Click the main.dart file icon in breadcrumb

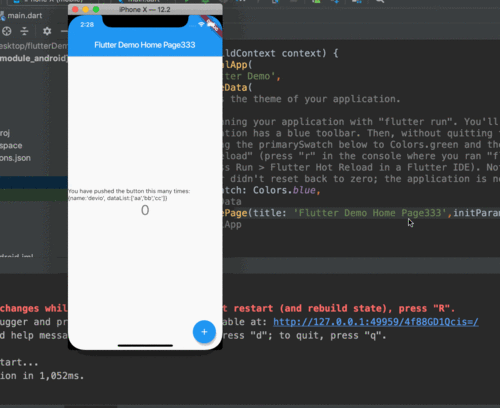[2, 15]
